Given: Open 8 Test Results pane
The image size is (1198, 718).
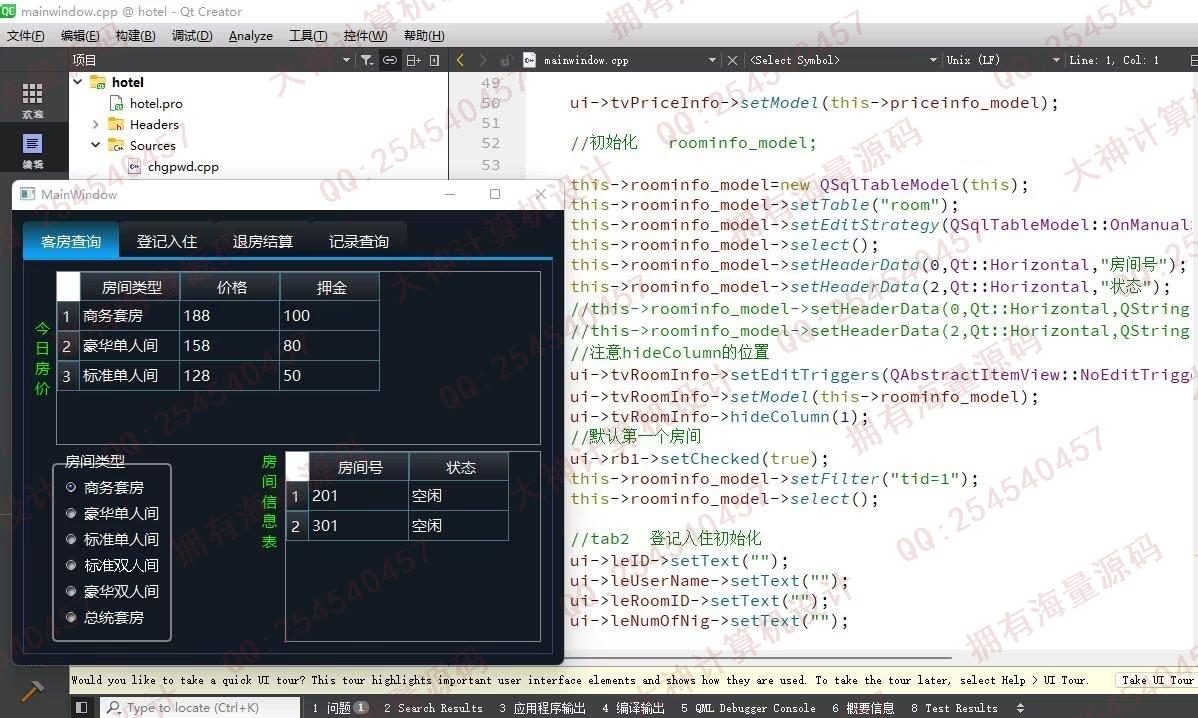Looking at the screenshot, I should (x=954, y=708).
